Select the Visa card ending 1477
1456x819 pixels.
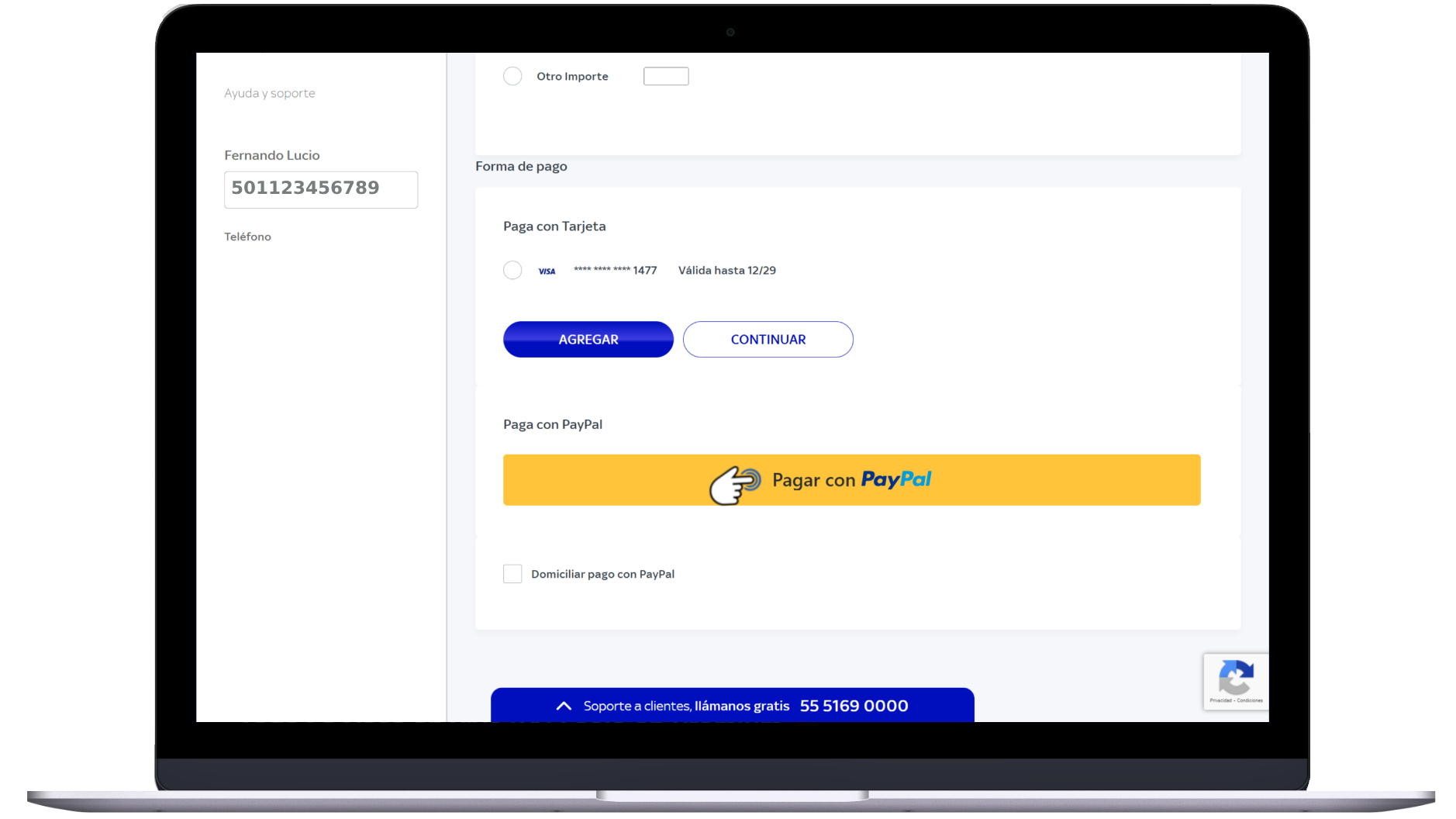512,270
